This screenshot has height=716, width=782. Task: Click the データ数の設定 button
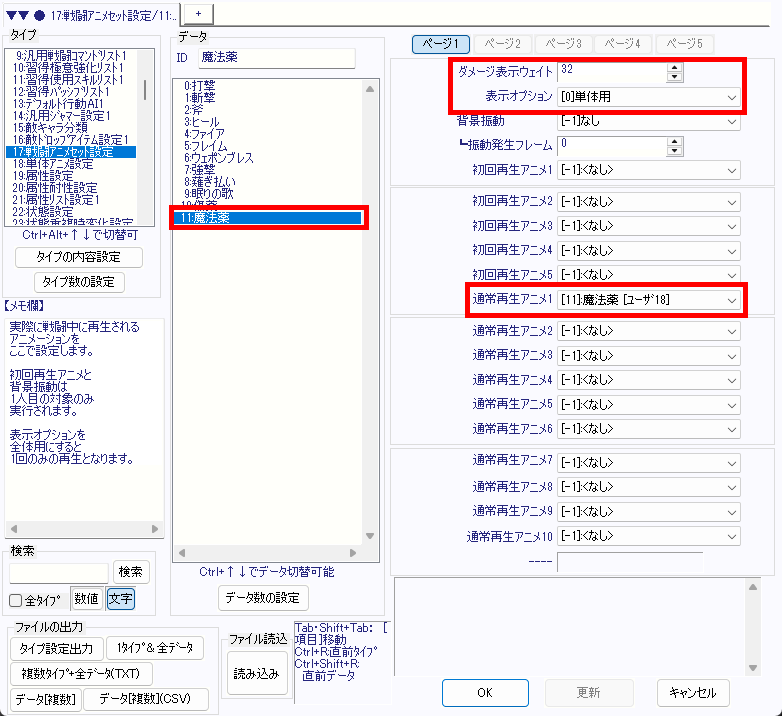click(263, 598)
